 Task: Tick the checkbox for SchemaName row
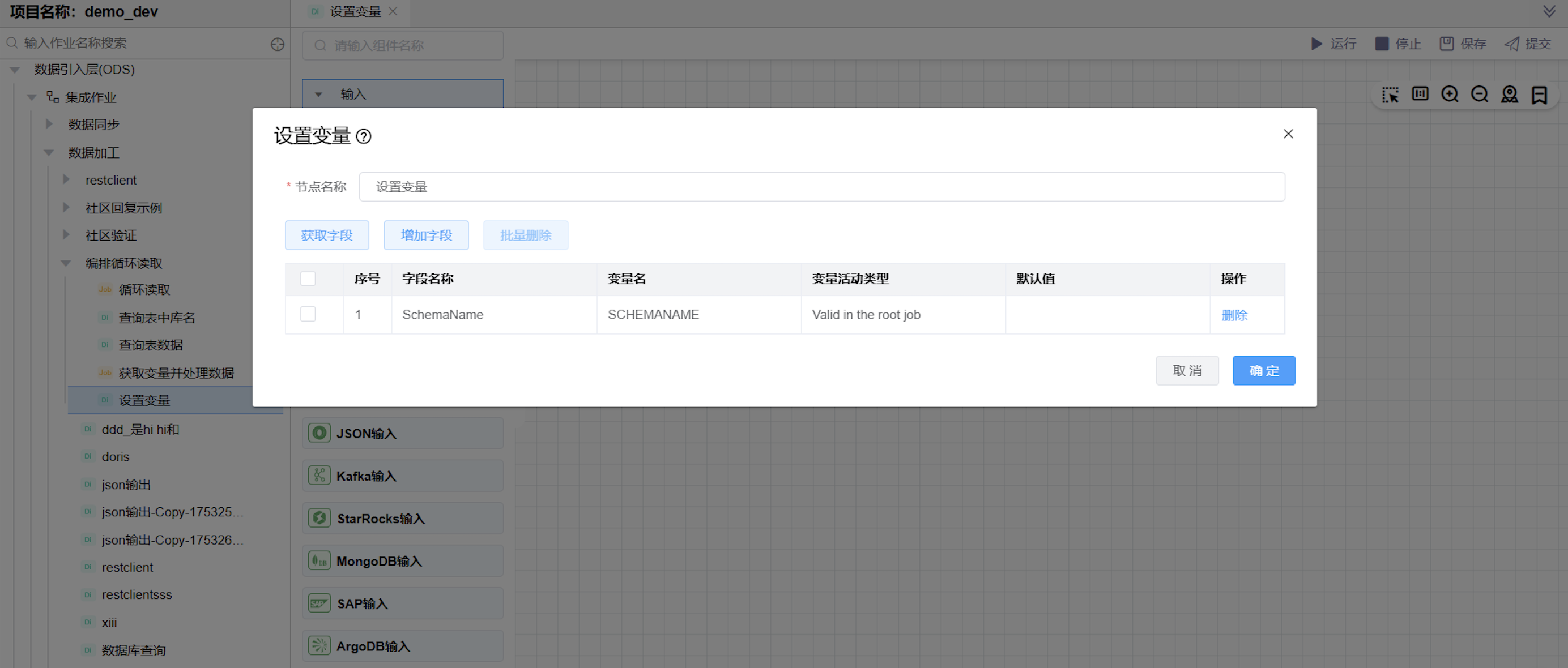pyautogui.click(x=308, y=314)
